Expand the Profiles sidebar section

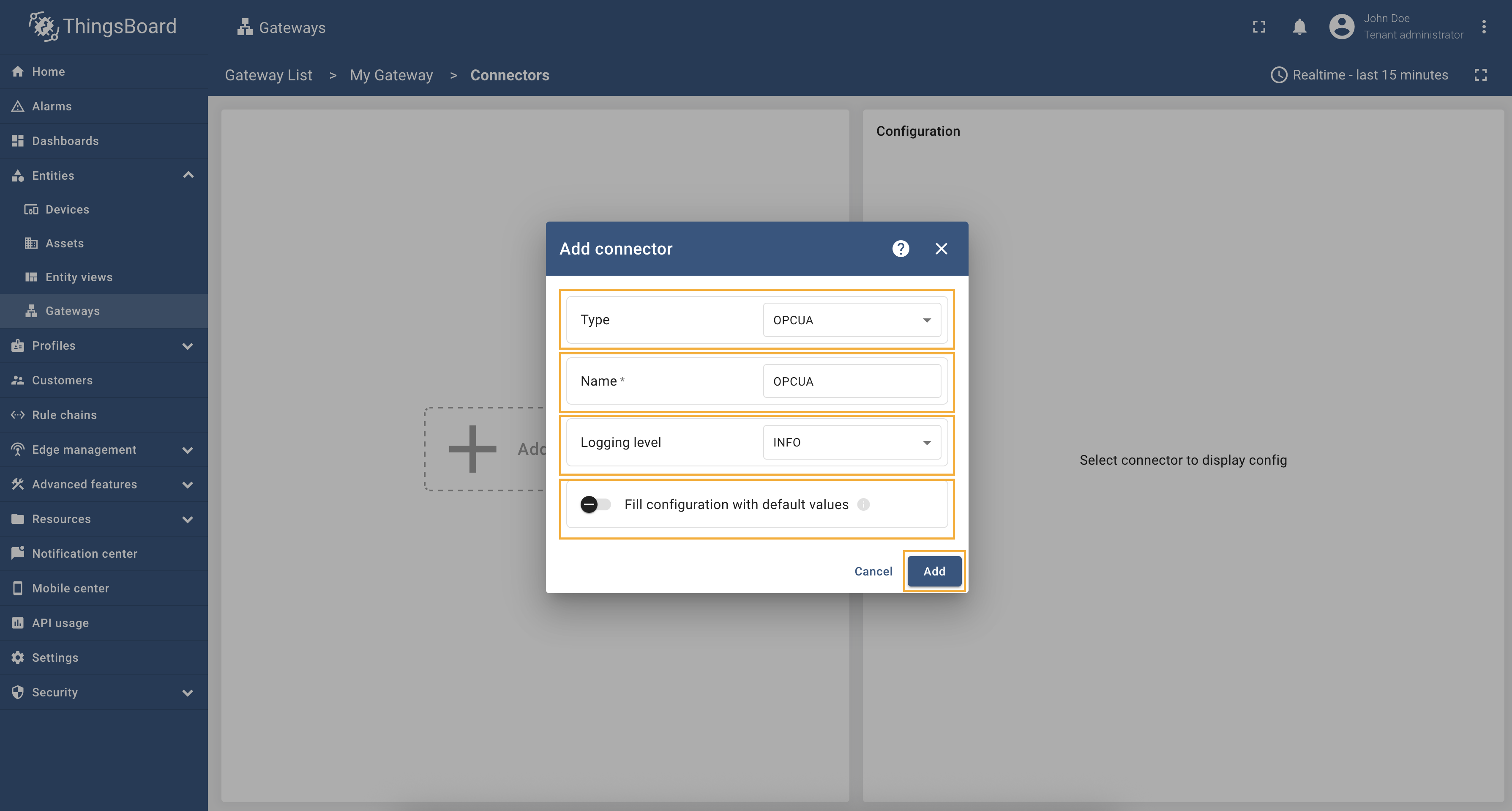(188, 346)
